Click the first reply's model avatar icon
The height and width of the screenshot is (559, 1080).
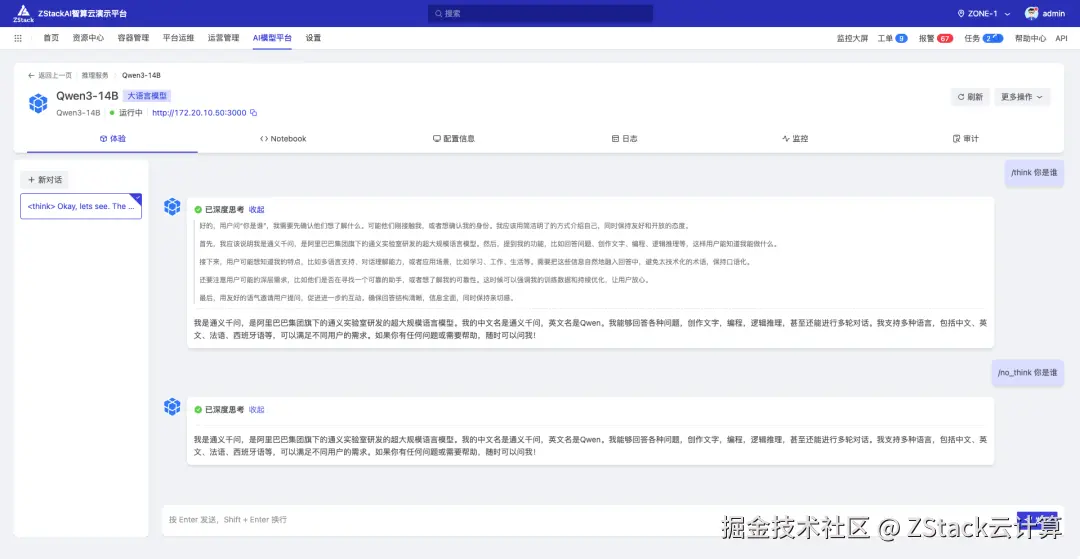click(172, 207)
